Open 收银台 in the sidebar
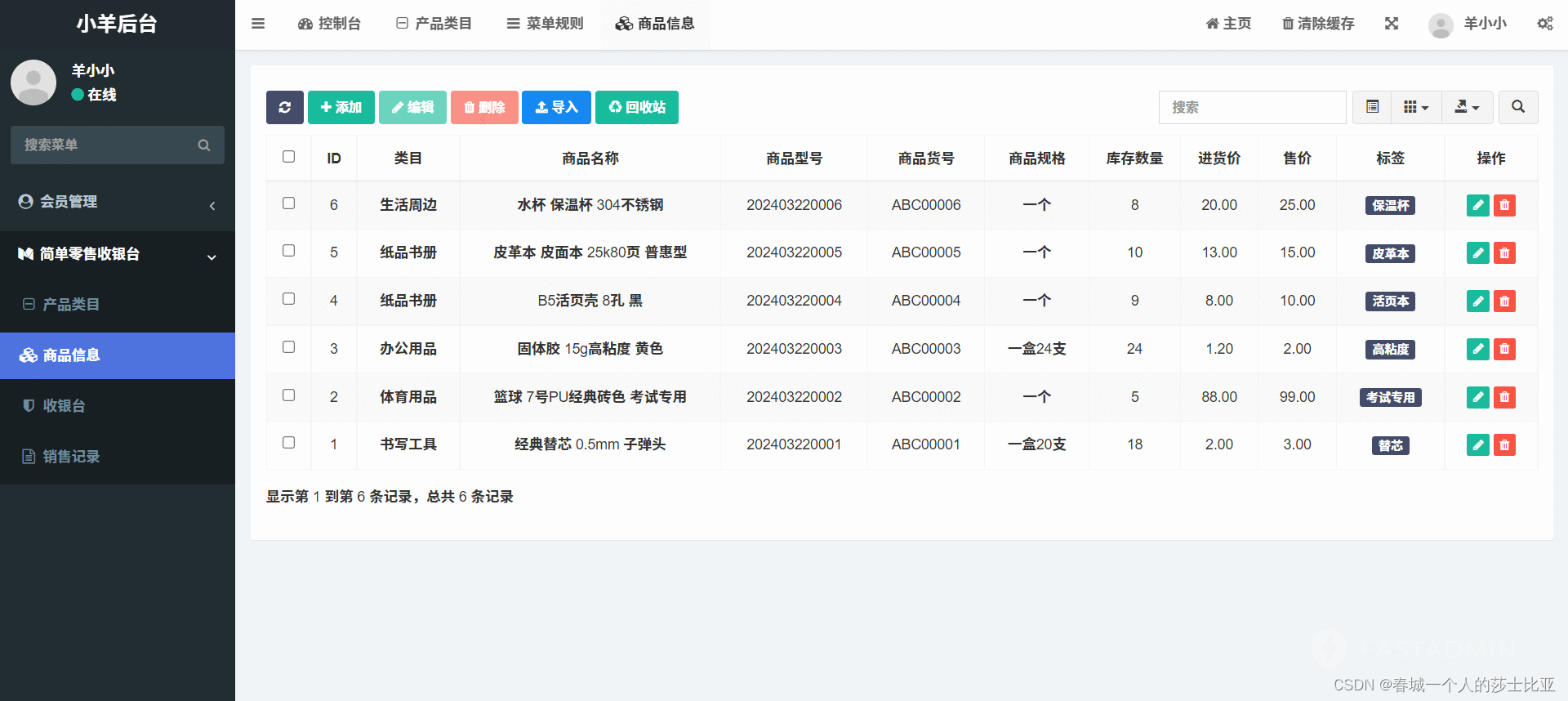Screen dimensions: 1568x701 (x=118, y=406)
